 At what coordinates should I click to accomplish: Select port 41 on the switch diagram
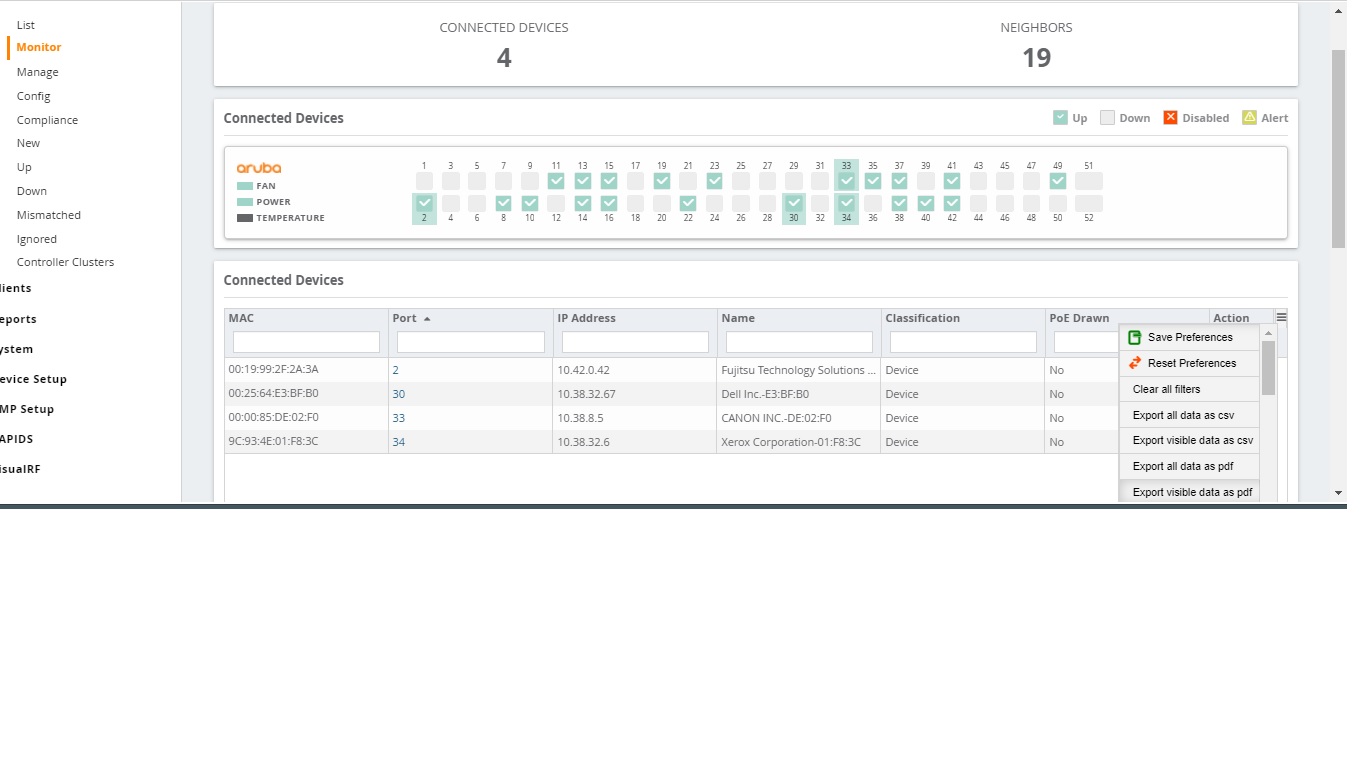(952, 181)
